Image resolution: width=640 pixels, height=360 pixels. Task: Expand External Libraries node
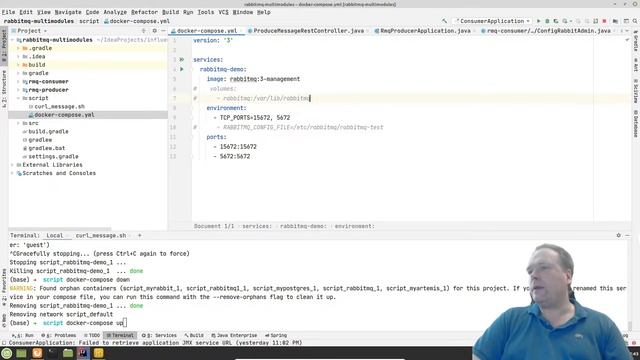click(12, 165)
